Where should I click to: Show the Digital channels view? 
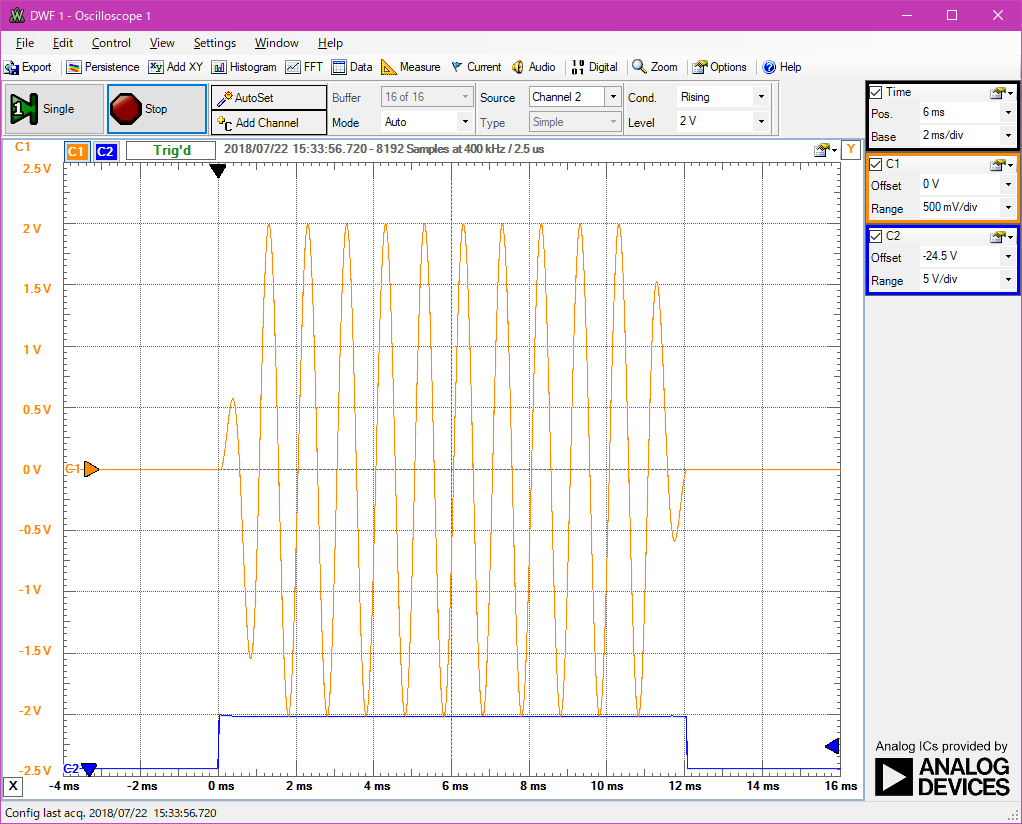tap(594, 67)
